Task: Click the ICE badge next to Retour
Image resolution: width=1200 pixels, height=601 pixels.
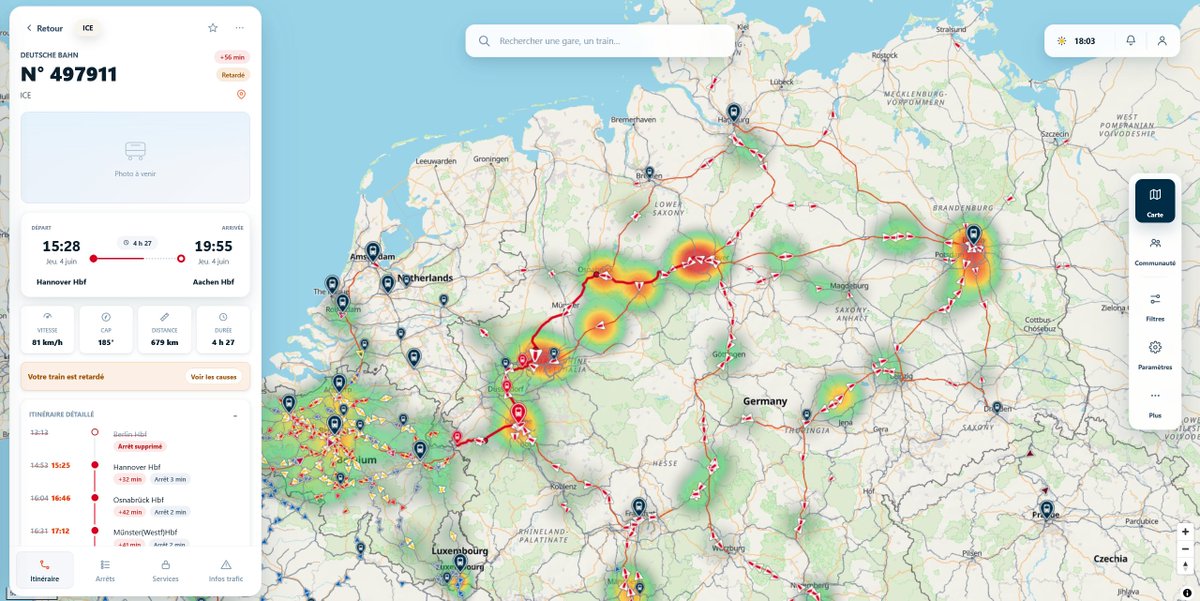Action: click(88, 28)
